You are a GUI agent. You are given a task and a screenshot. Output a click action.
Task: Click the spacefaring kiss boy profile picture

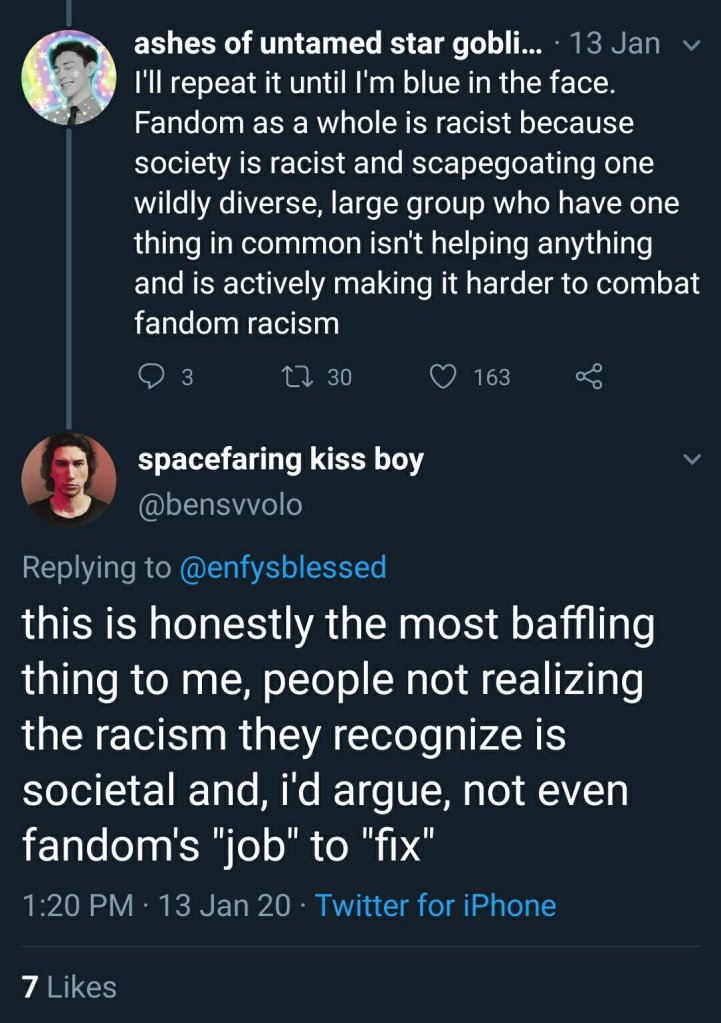pyautogui.click(x=68, y=478)
